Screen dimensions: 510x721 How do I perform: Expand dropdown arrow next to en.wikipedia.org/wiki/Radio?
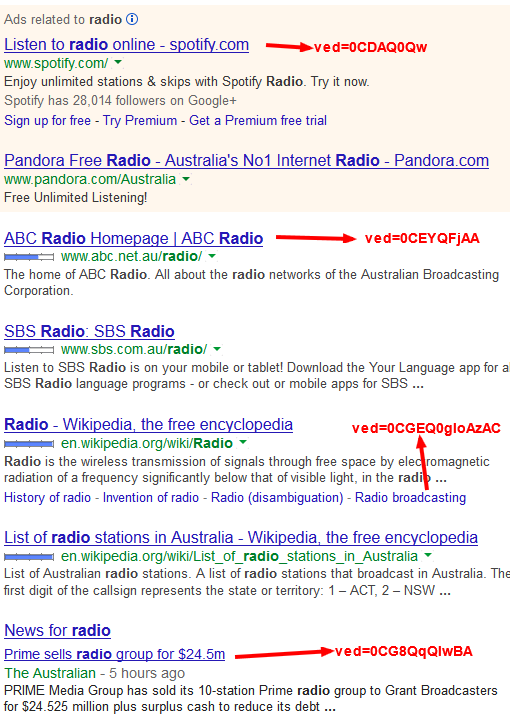click(x=243, y=442)
